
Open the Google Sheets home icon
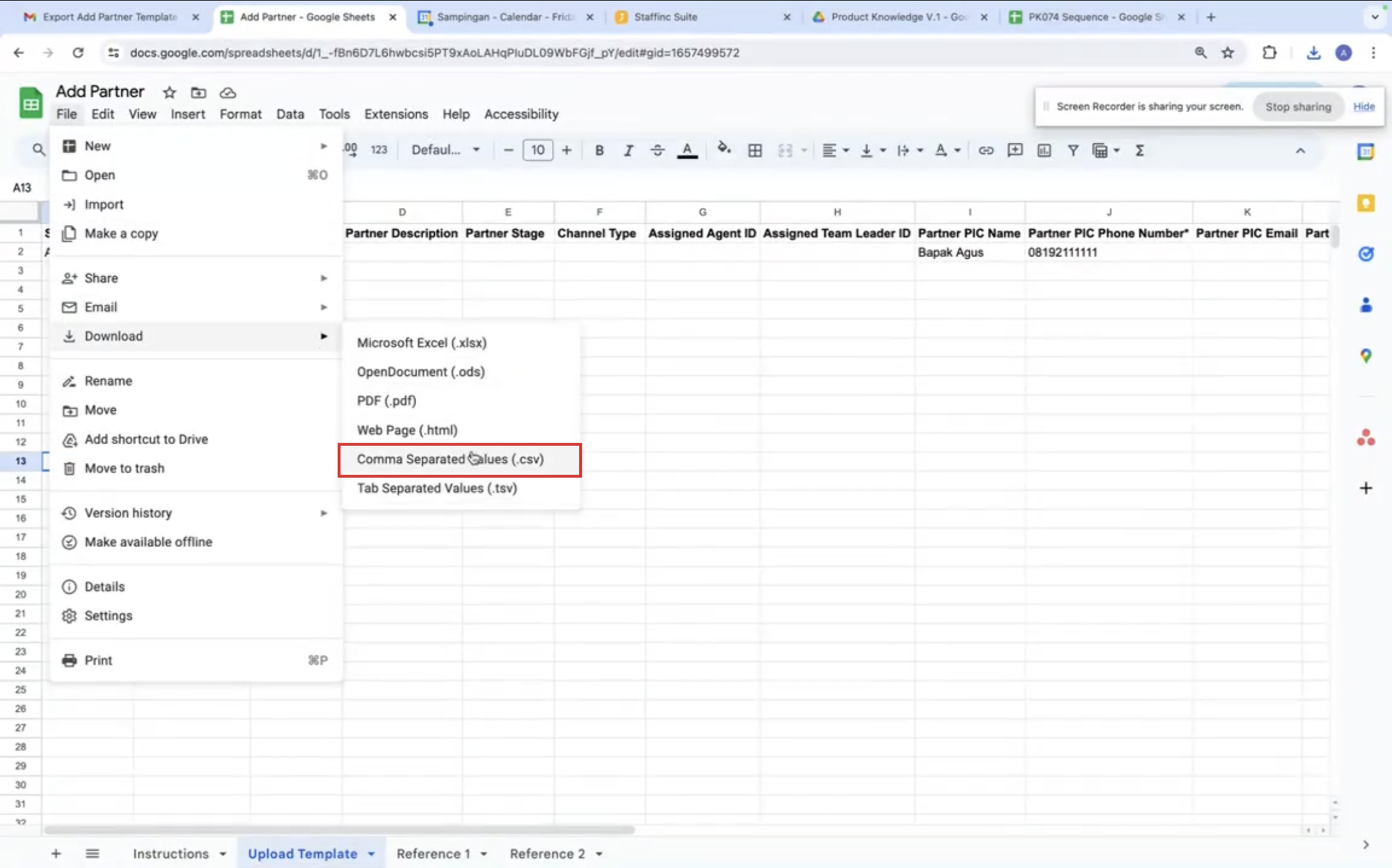point(30,103)
